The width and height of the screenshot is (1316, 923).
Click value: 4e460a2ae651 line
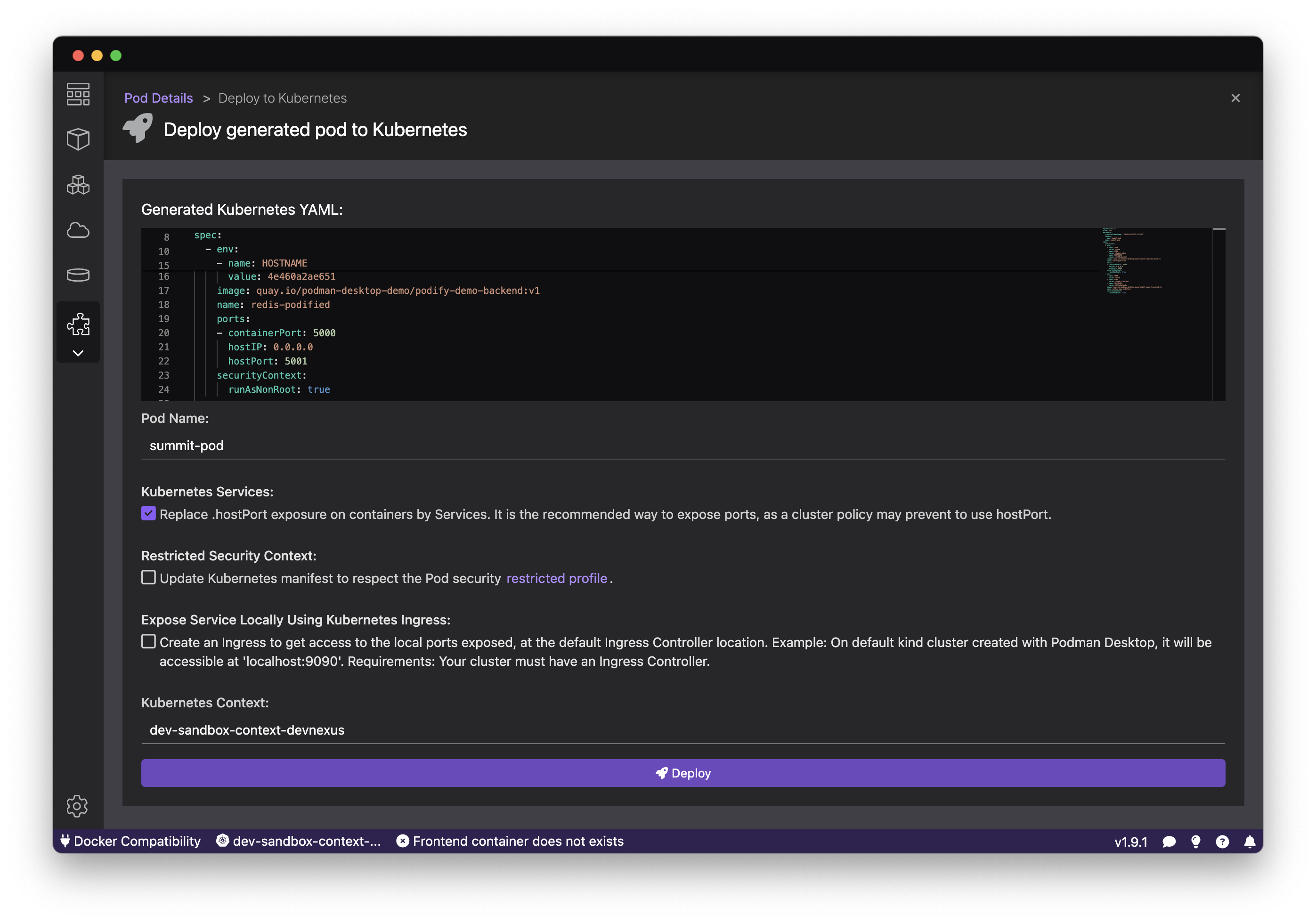(x=281, y=276)
